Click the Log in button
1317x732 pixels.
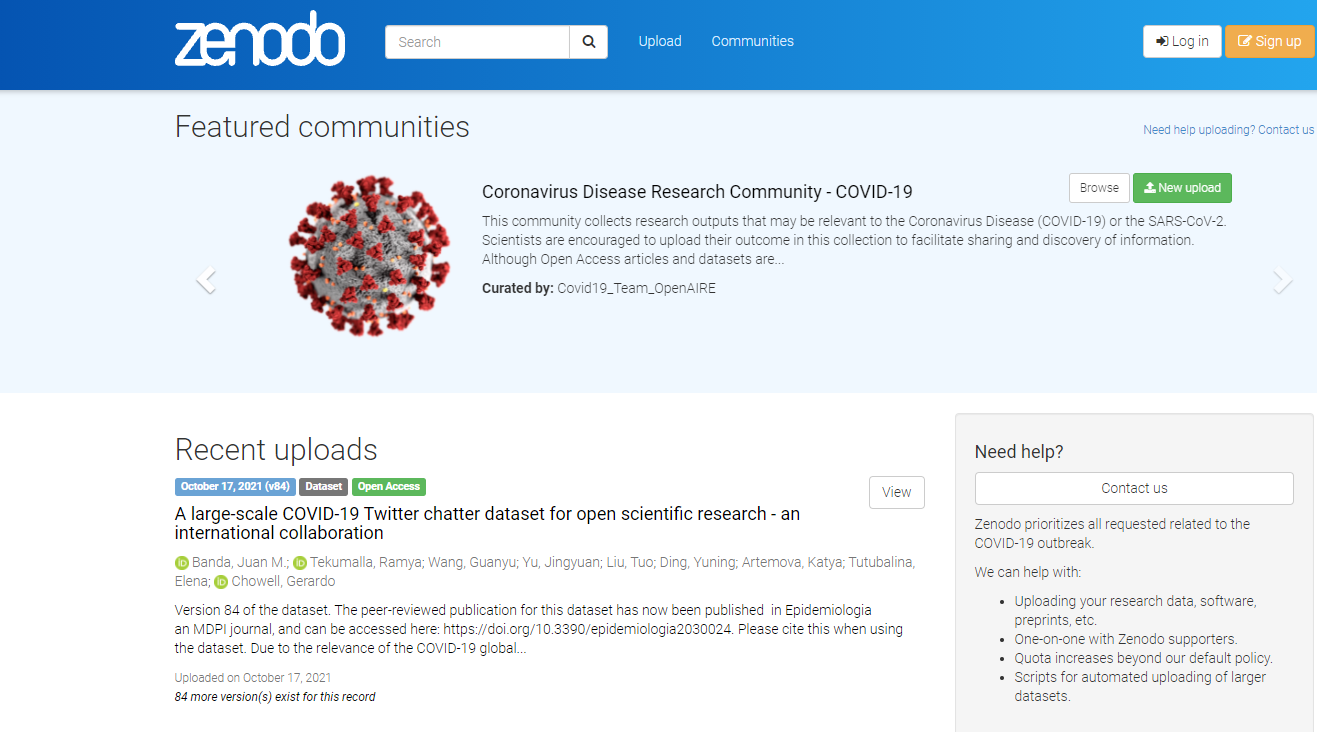pyautogui.click(x=1182, y=41)
